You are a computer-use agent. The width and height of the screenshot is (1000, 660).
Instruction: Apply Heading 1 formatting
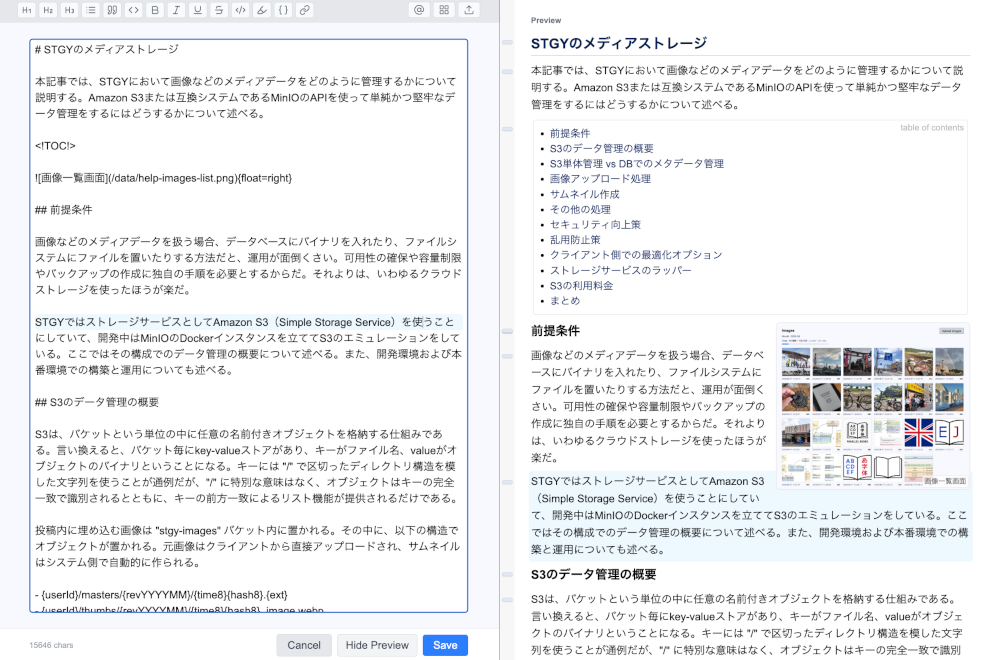tap(27, 10)
